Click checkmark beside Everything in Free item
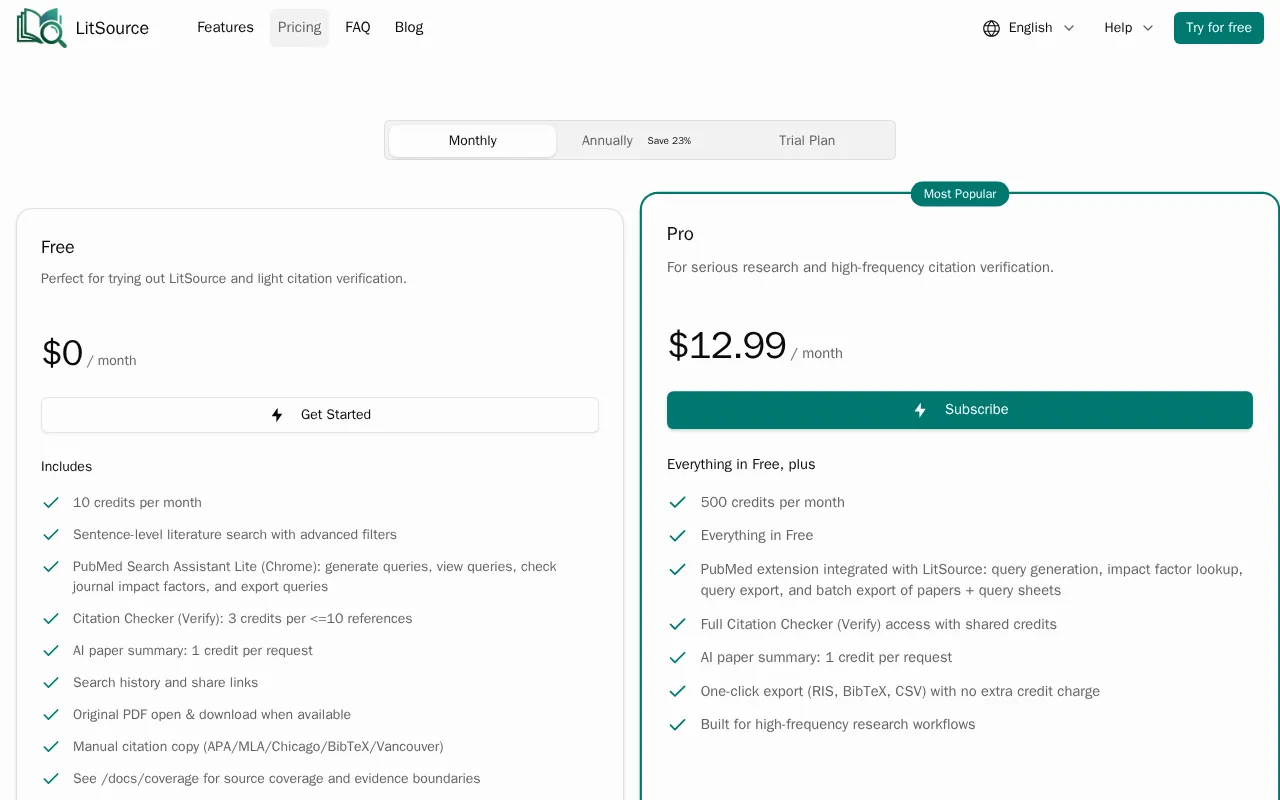The width and height of the screenshot is (1280, 800). (677, 536)
